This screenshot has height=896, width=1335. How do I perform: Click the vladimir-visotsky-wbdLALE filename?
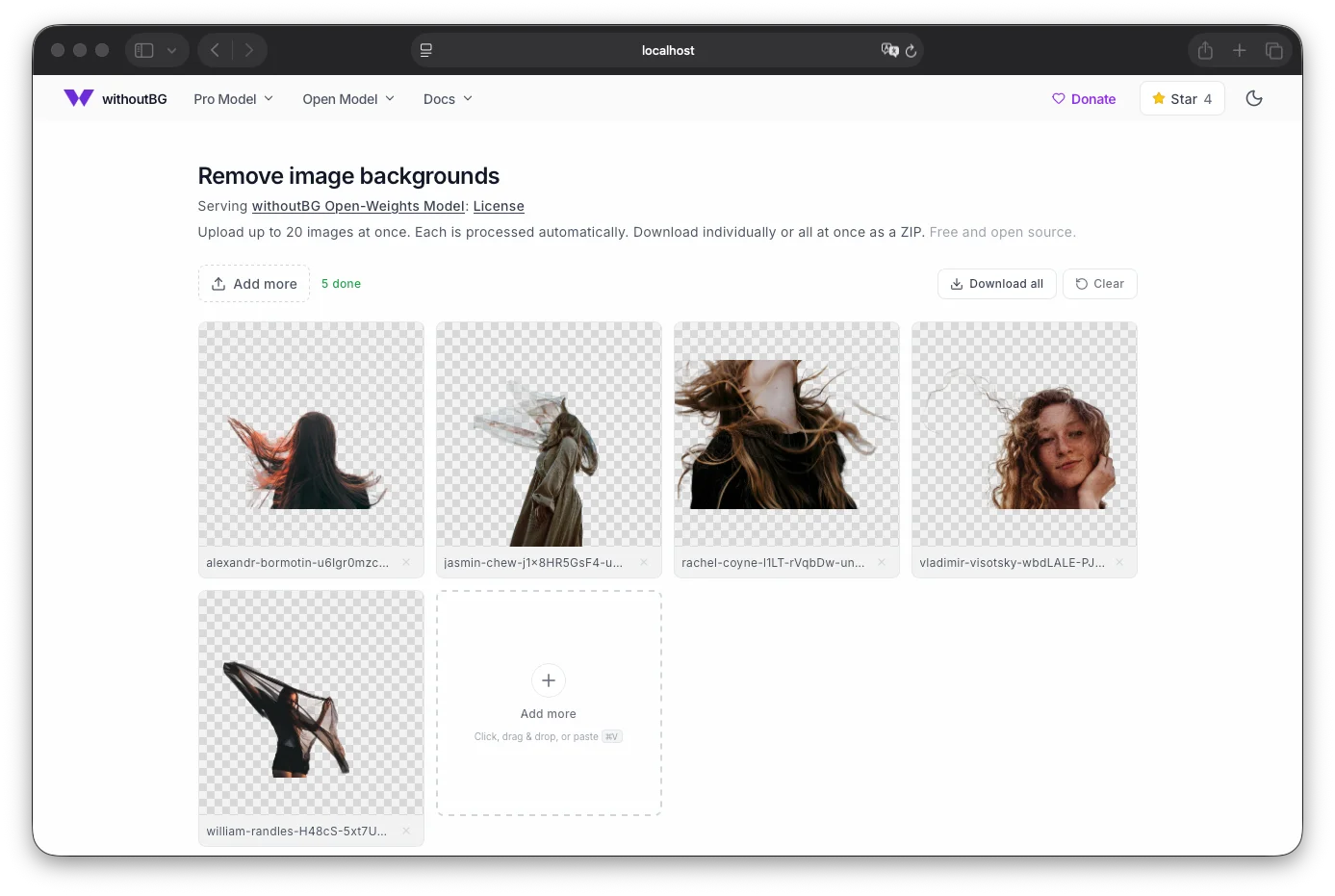pos(1012,563)
